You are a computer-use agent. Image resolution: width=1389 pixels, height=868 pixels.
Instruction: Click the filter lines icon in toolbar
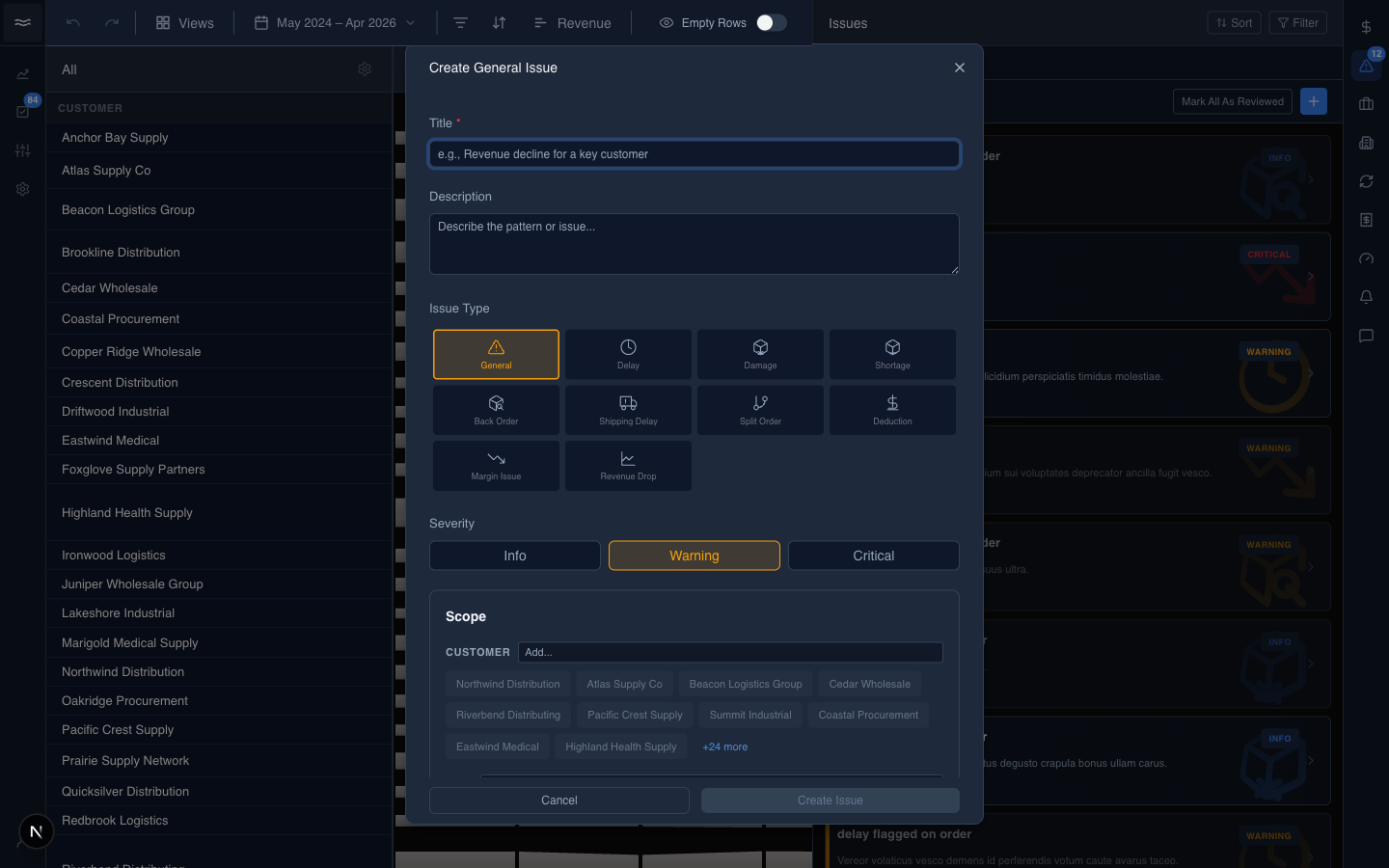point(461,22)
